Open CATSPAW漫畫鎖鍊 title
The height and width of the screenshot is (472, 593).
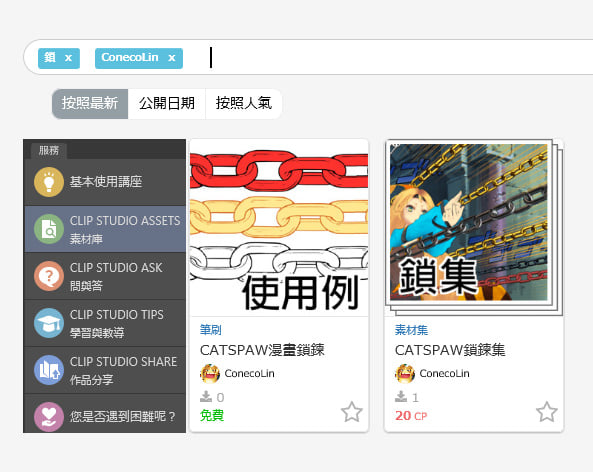pos(262,350)
